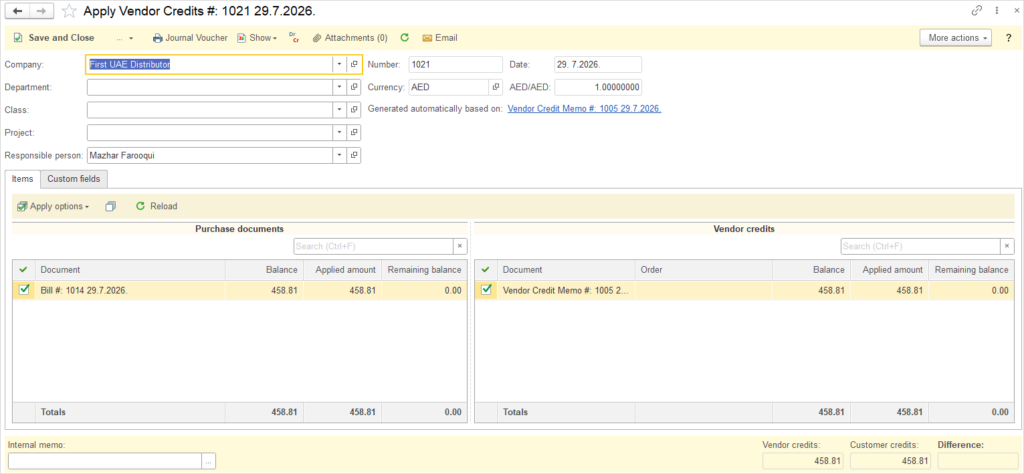Go forward with the right arrow button

pos(40,11)
